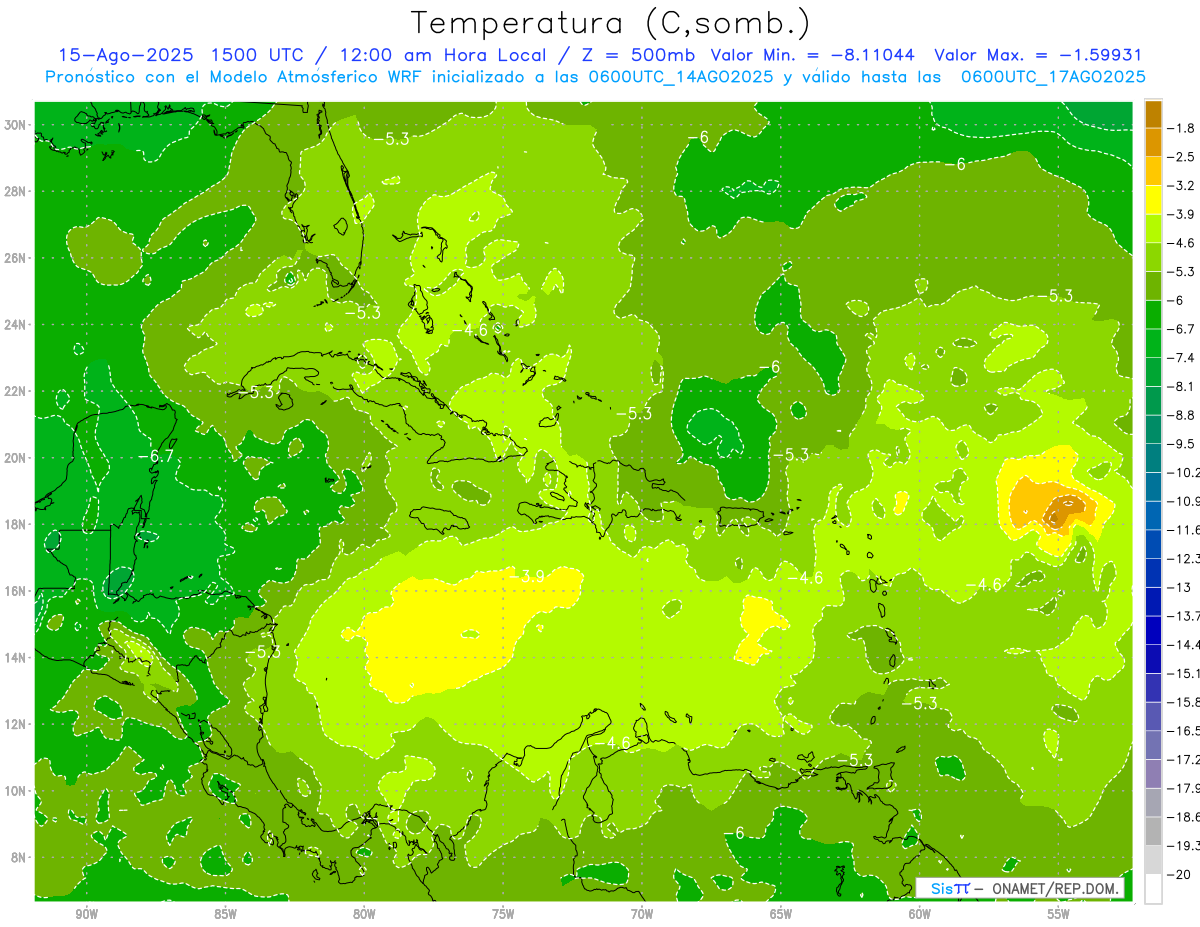Click the "-10.2" colorbar label
The width and height of the screenshot is (1200, 927).
tap(1185, 473)
